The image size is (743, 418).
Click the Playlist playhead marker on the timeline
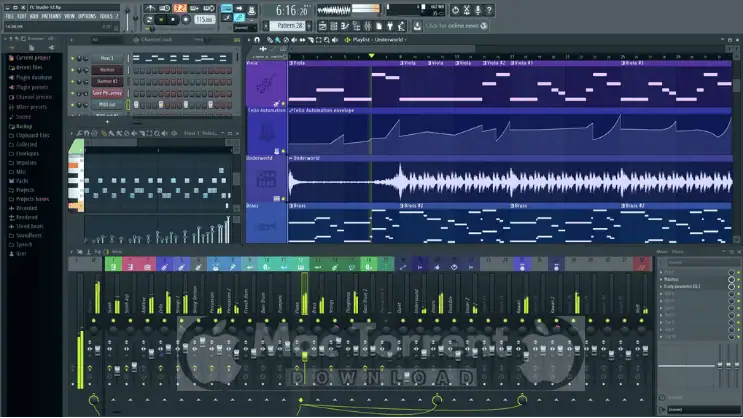click(372, 56)
